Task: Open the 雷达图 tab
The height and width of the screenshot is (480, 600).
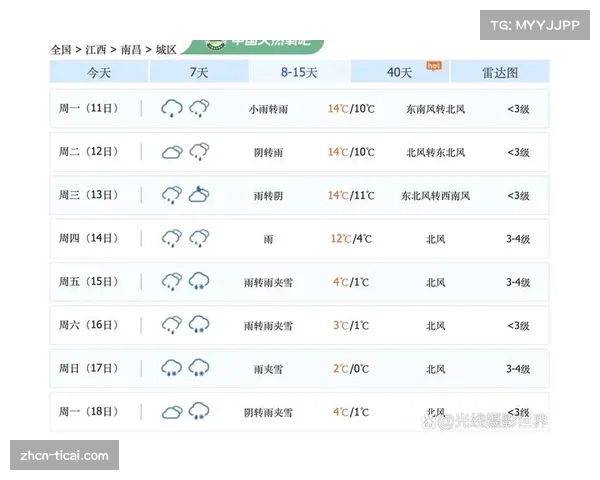Action: 500,72
